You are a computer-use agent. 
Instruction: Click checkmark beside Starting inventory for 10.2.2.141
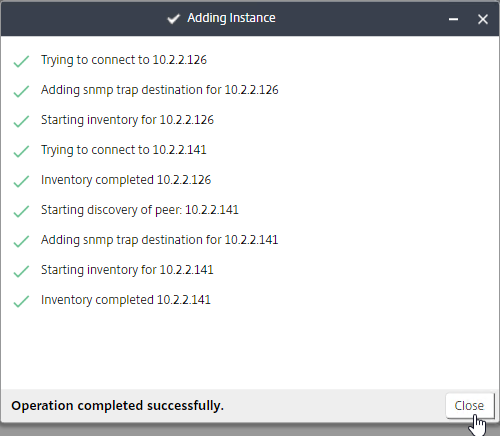tap(21, 271)
